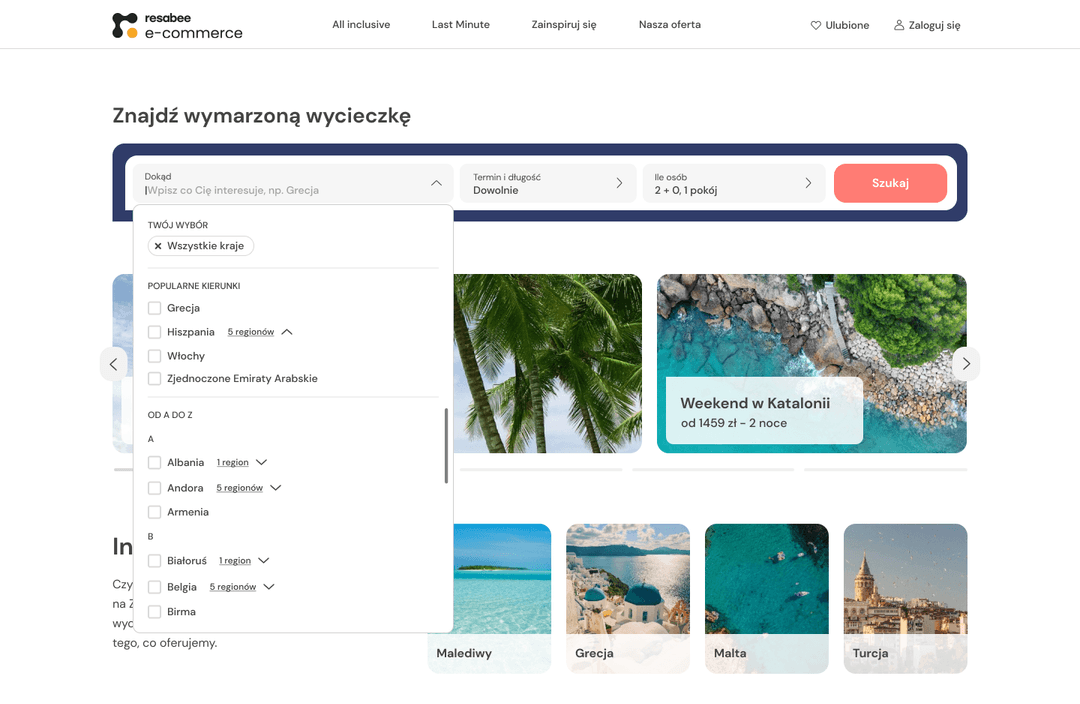Check the Grecja checkbox
The width and height of the screenshot is (1080, 704).
pos(154,307)
